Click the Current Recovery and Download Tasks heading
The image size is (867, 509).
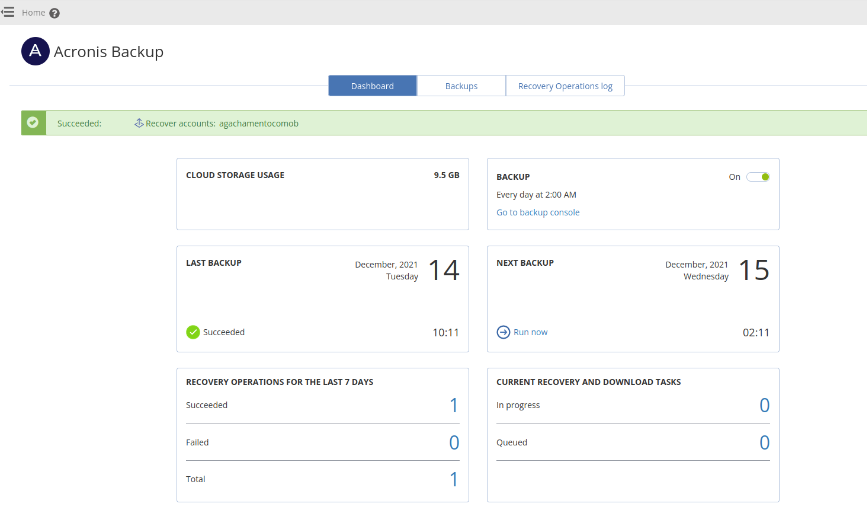[x=588, y=382]
